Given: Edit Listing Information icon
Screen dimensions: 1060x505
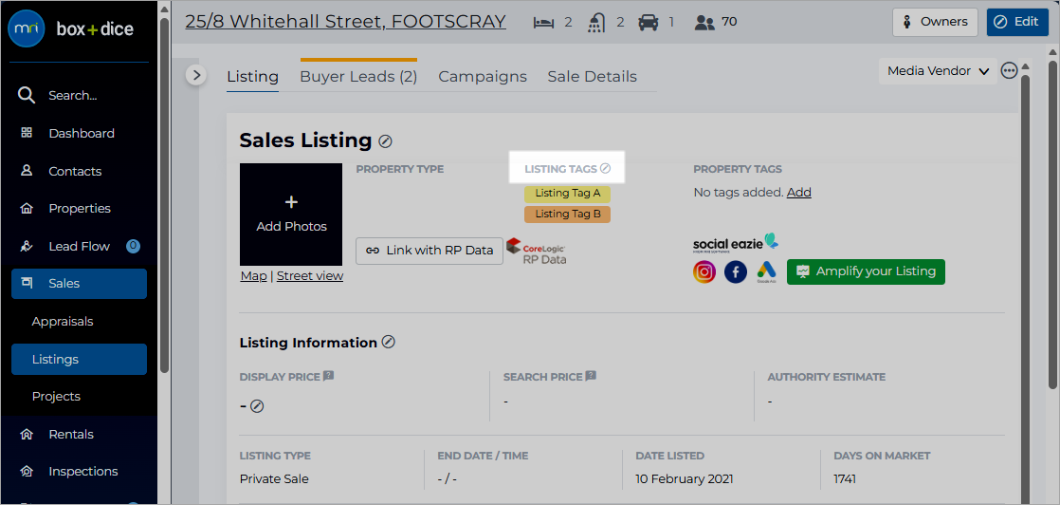Looking at the screenshot, I should [x=388, y=342].
